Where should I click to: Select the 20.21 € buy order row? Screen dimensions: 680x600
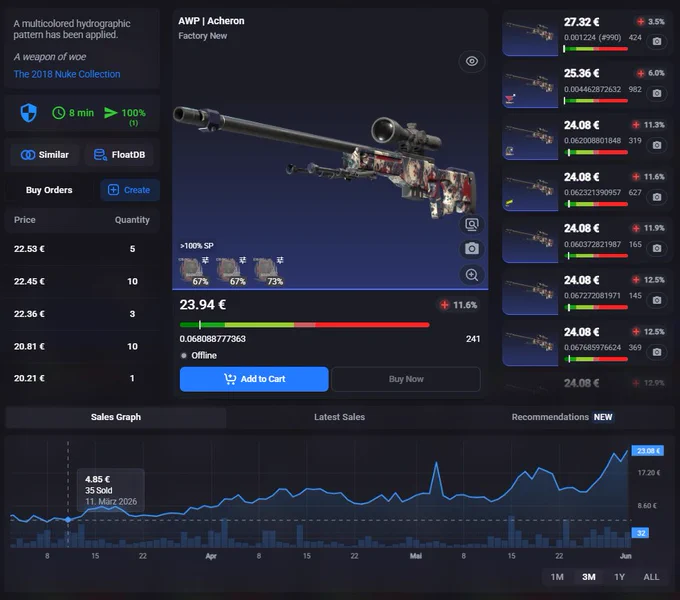coord(82,378)
